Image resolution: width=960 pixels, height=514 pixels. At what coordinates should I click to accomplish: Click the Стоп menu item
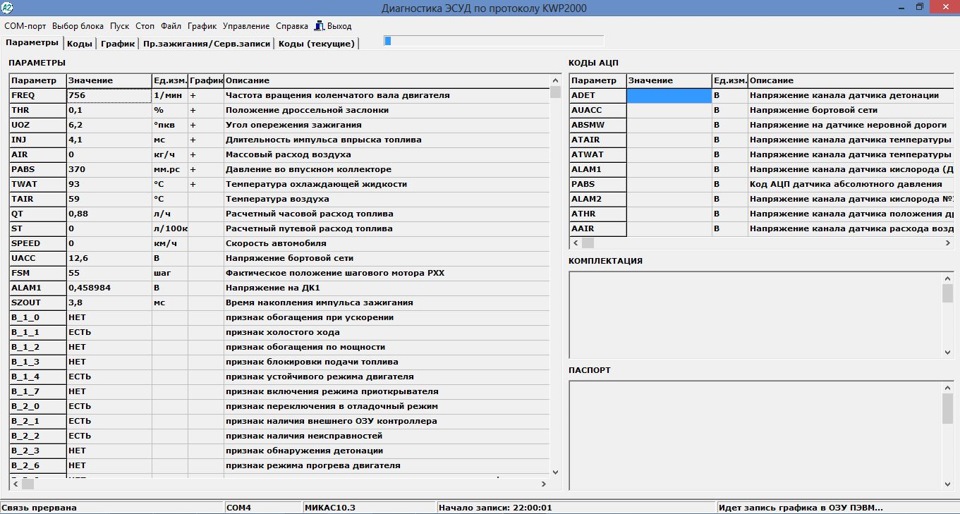pyautogui.click(x=145, y=26)
